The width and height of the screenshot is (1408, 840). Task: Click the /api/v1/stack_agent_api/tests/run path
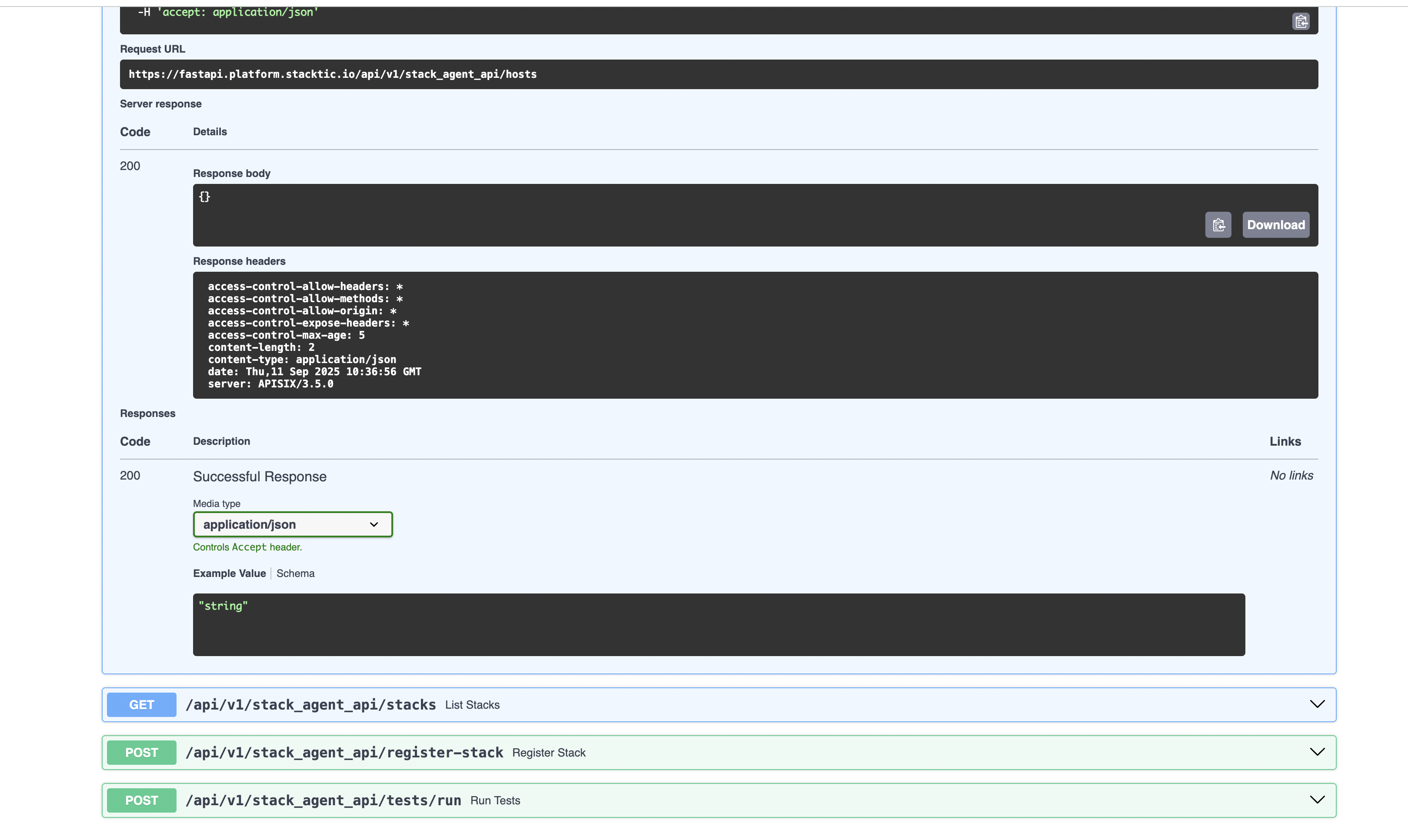323,800
